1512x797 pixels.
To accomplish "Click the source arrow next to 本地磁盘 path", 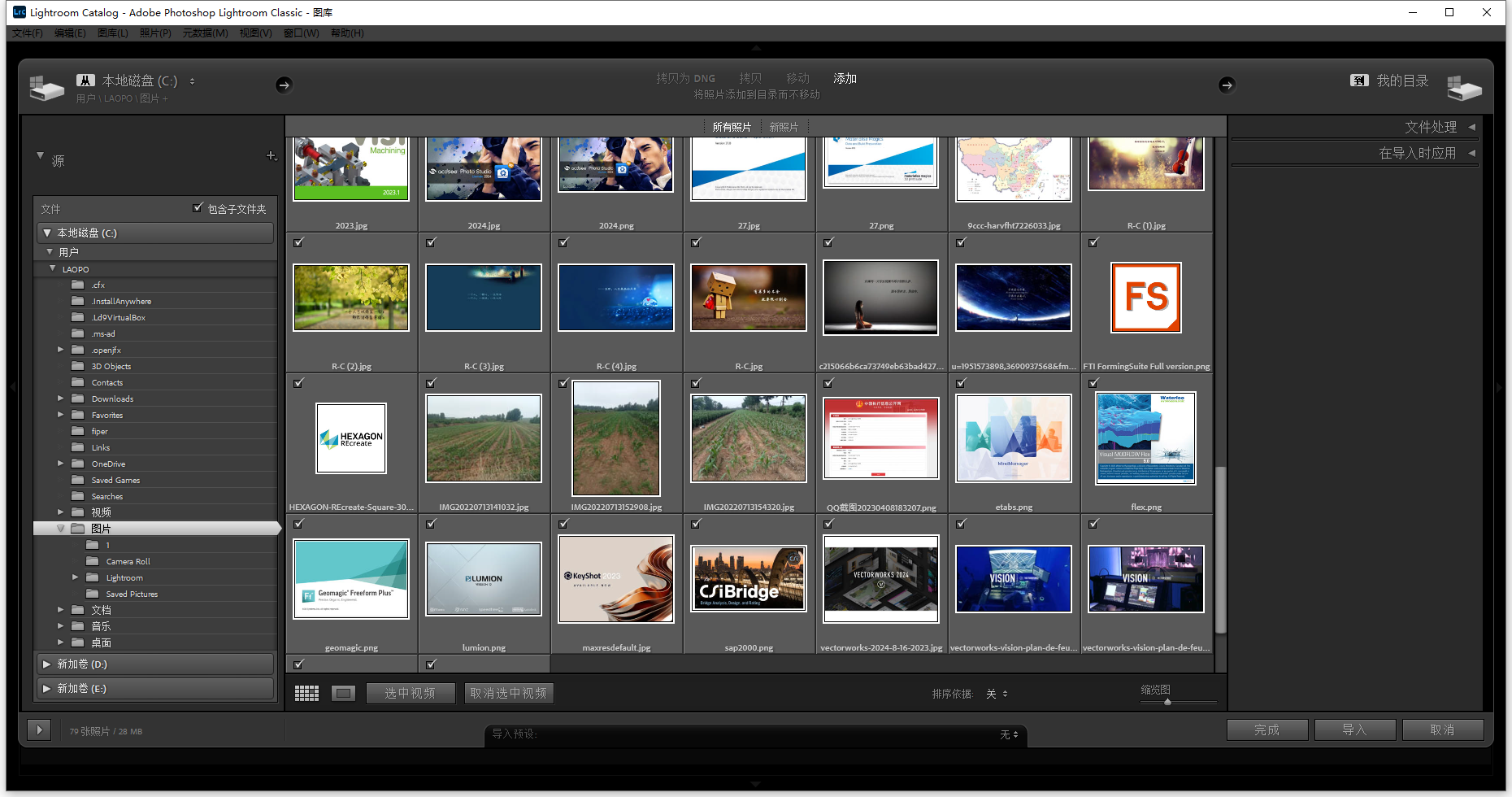I will [x=284, y=85].
